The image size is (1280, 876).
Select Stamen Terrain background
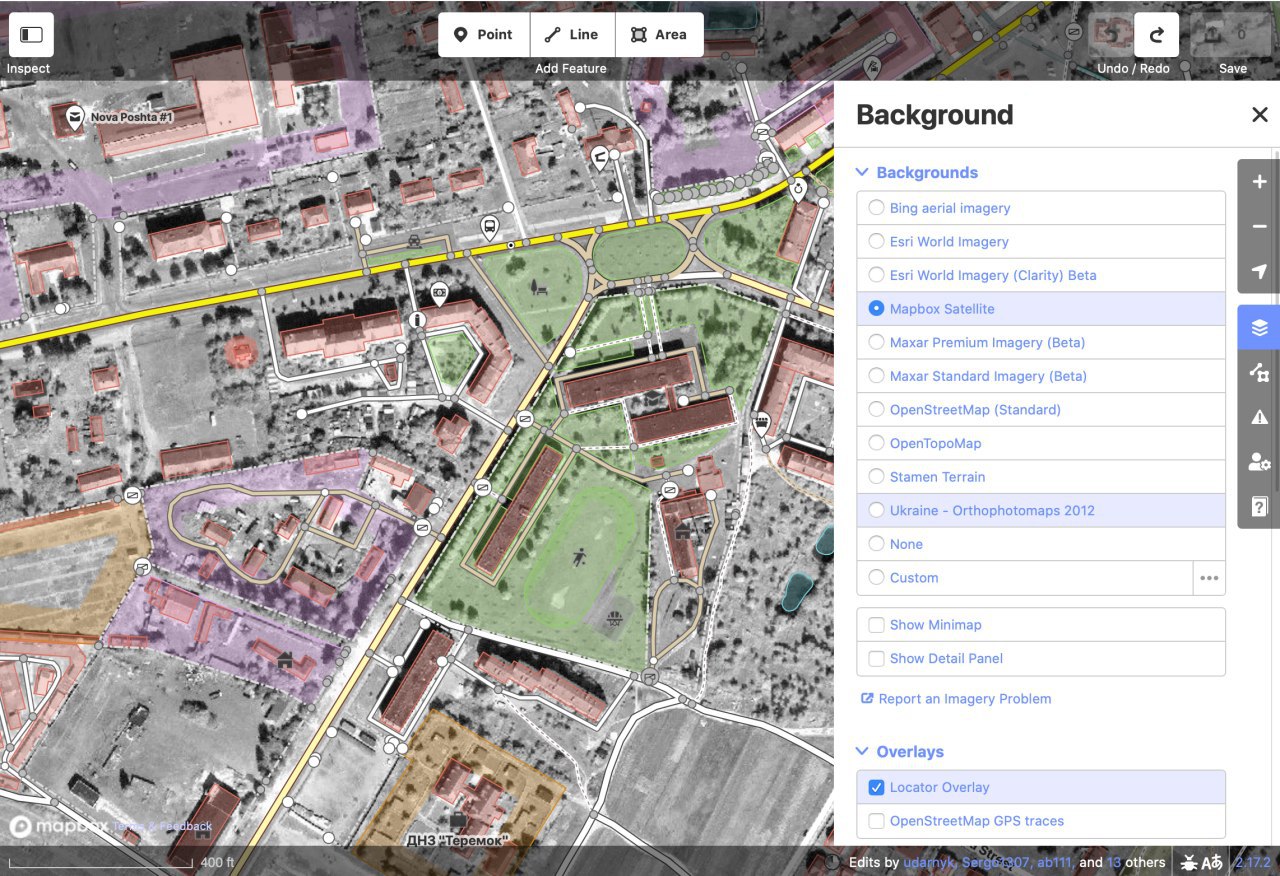click(1041, 477)
